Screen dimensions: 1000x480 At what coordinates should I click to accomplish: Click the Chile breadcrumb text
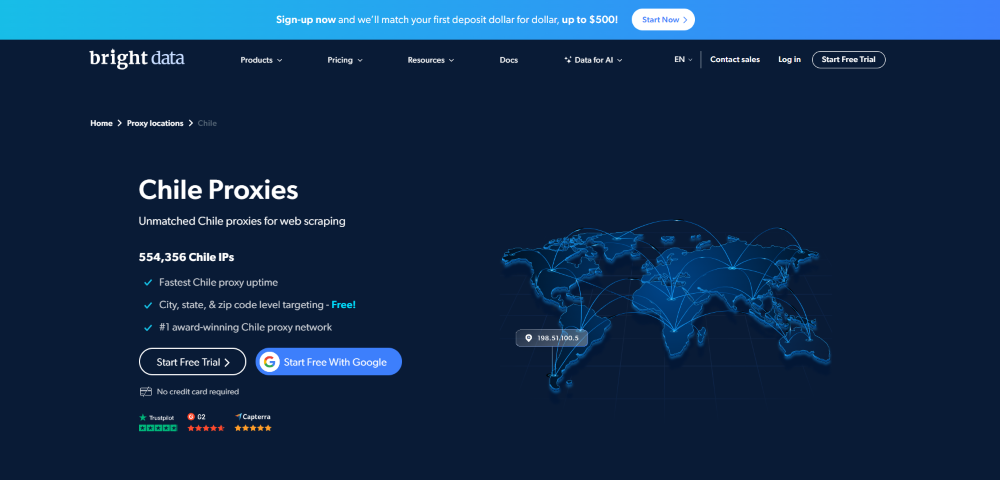207,123
